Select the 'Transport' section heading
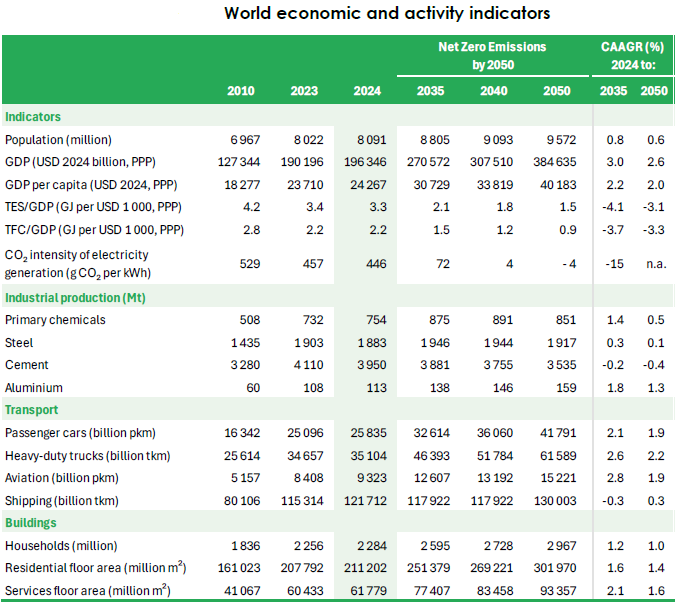 coord(32,410)
